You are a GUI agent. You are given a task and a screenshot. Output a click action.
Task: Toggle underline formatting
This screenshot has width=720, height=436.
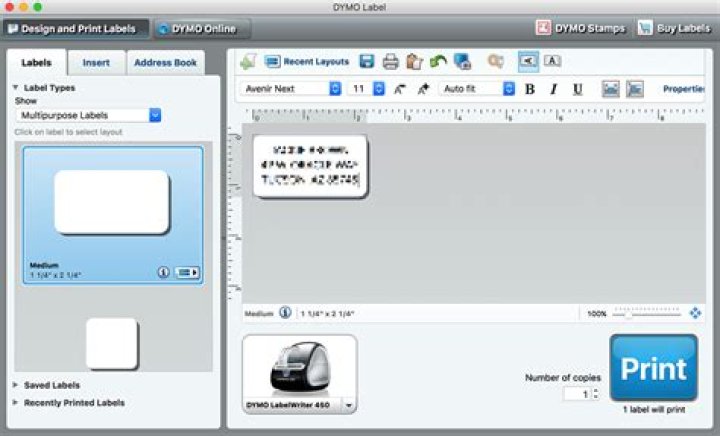tap(578, 89)
